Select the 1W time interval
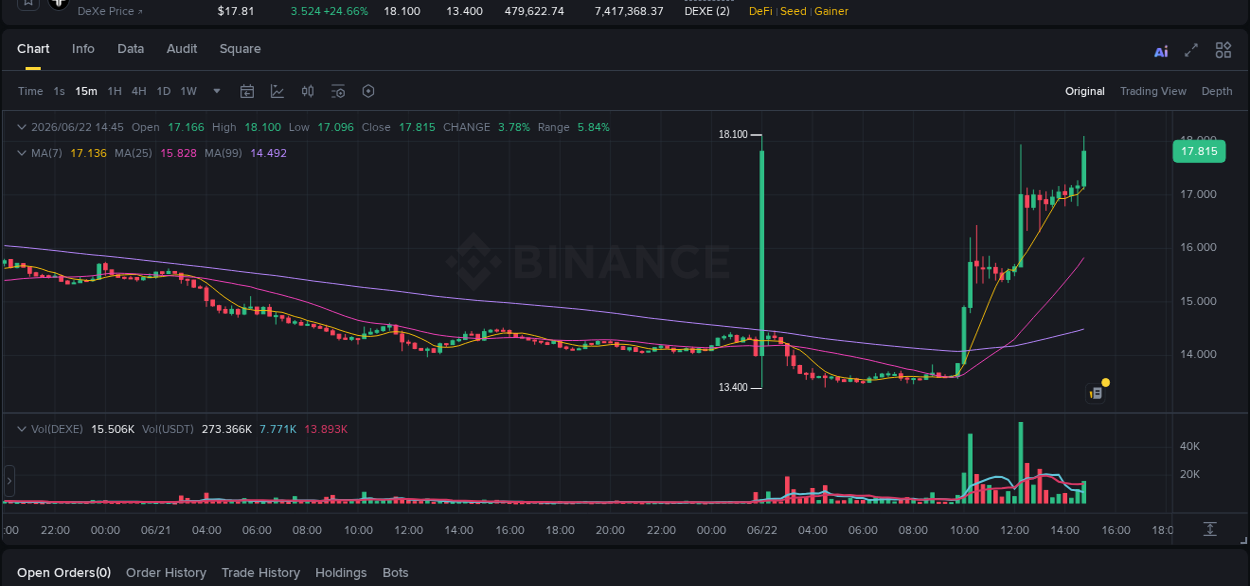The height and width of the screenshot is (586, 1250). tap(188, 91)
